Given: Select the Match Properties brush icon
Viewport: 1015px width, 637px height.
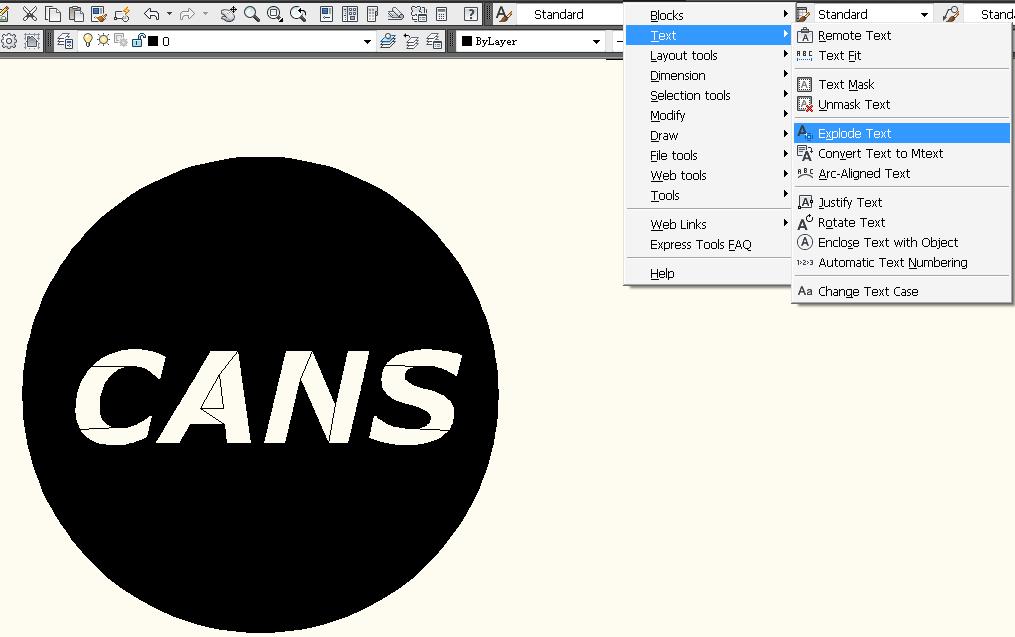Looking at the screenshot, I should click(x=98, y=14).
